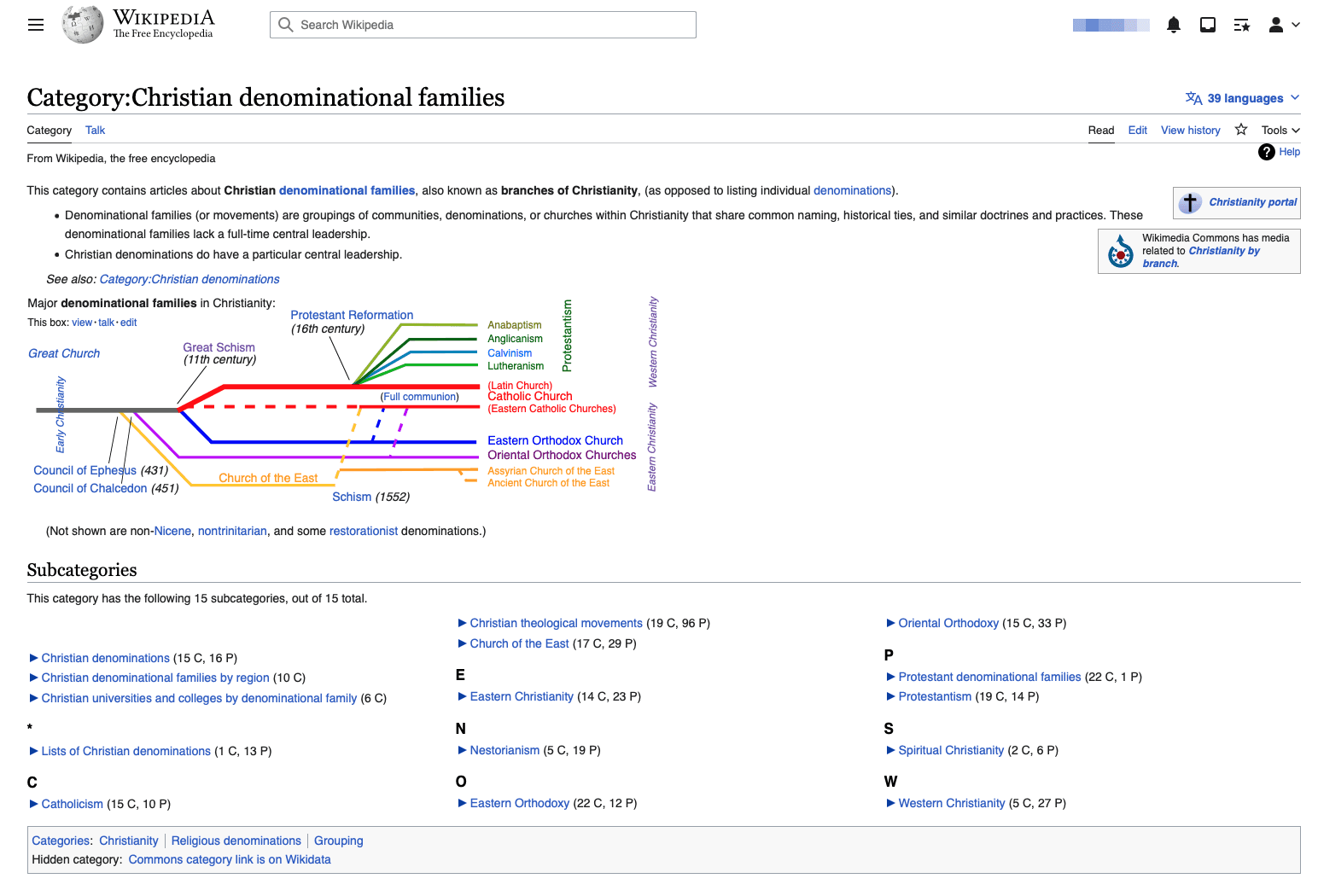Expand the Eastern Orthodoxy subcategory
1318x896 pixels.
[x=463, y=803]
